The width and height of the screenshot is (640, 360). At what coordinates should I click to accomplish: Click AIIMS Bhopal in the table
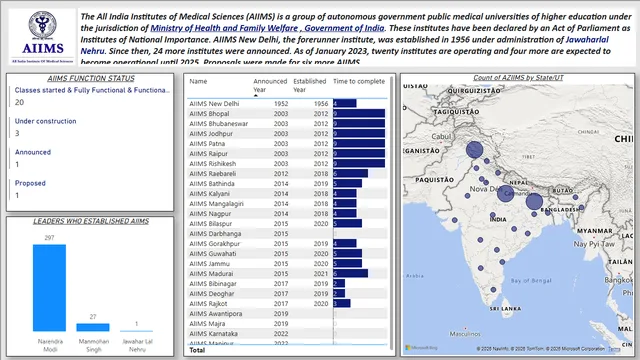point(209,114)
